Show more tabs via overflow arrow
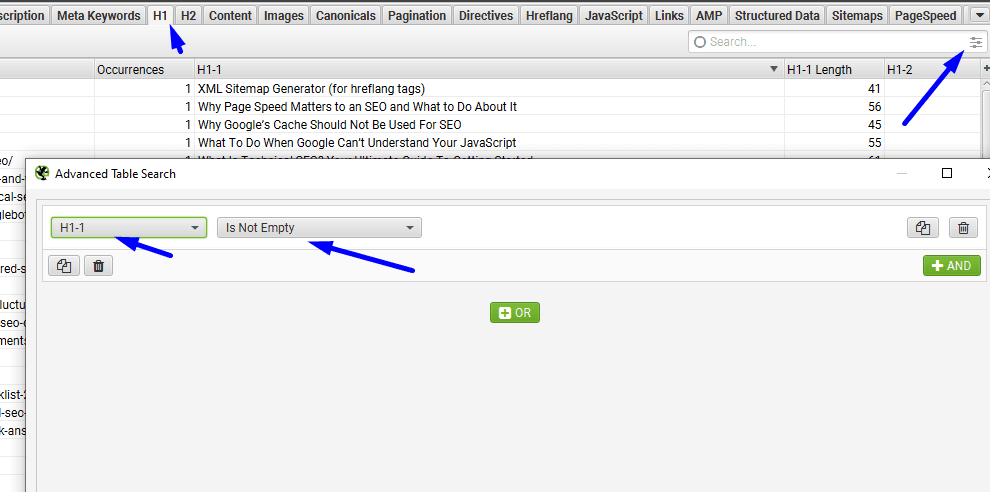This screenshot has height=492, width=990. [979, 15]
